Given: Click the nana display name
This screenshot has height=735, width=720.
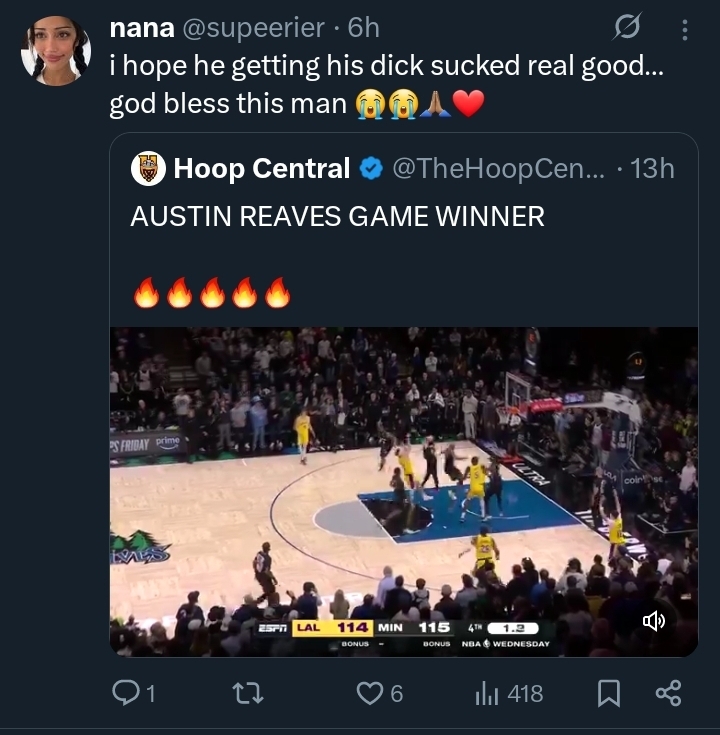Looking at the screenshot, I should [141, 29].
